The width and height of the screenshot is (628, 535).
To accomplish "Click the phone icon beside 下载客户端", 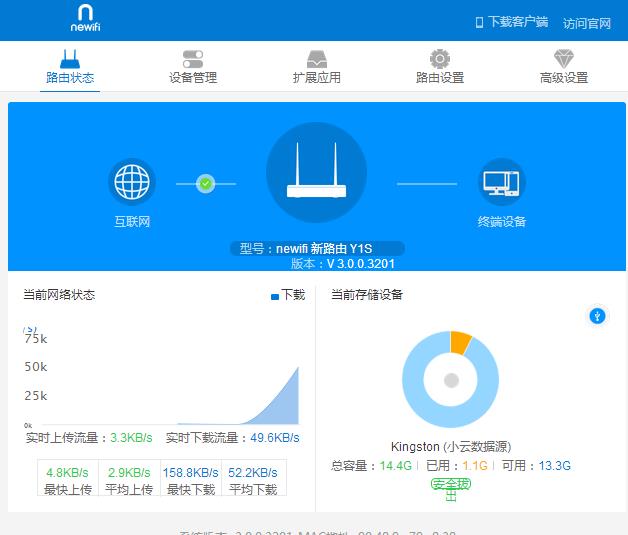I will tap(479, 22).
